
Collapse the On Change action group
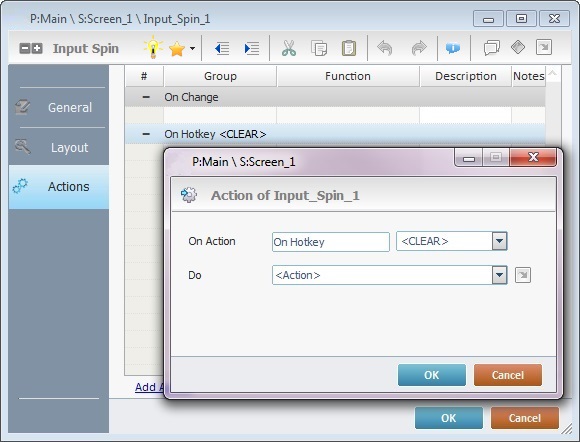146,97
